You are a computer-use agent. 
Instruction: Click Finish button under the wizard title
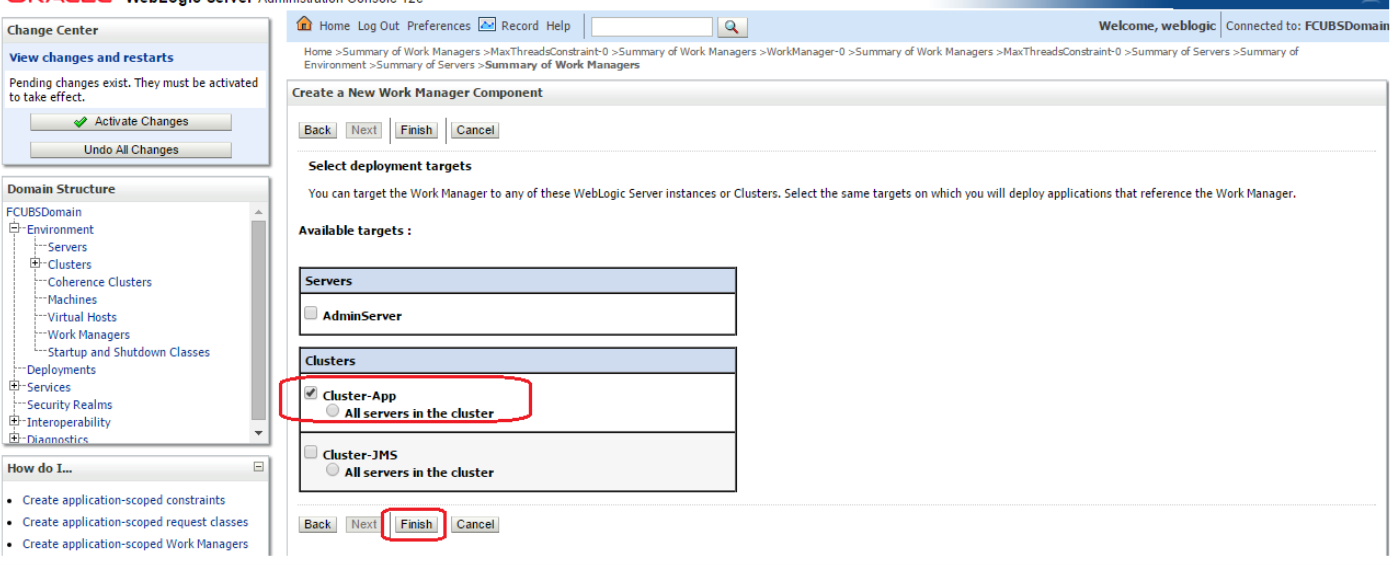[416, 130]
